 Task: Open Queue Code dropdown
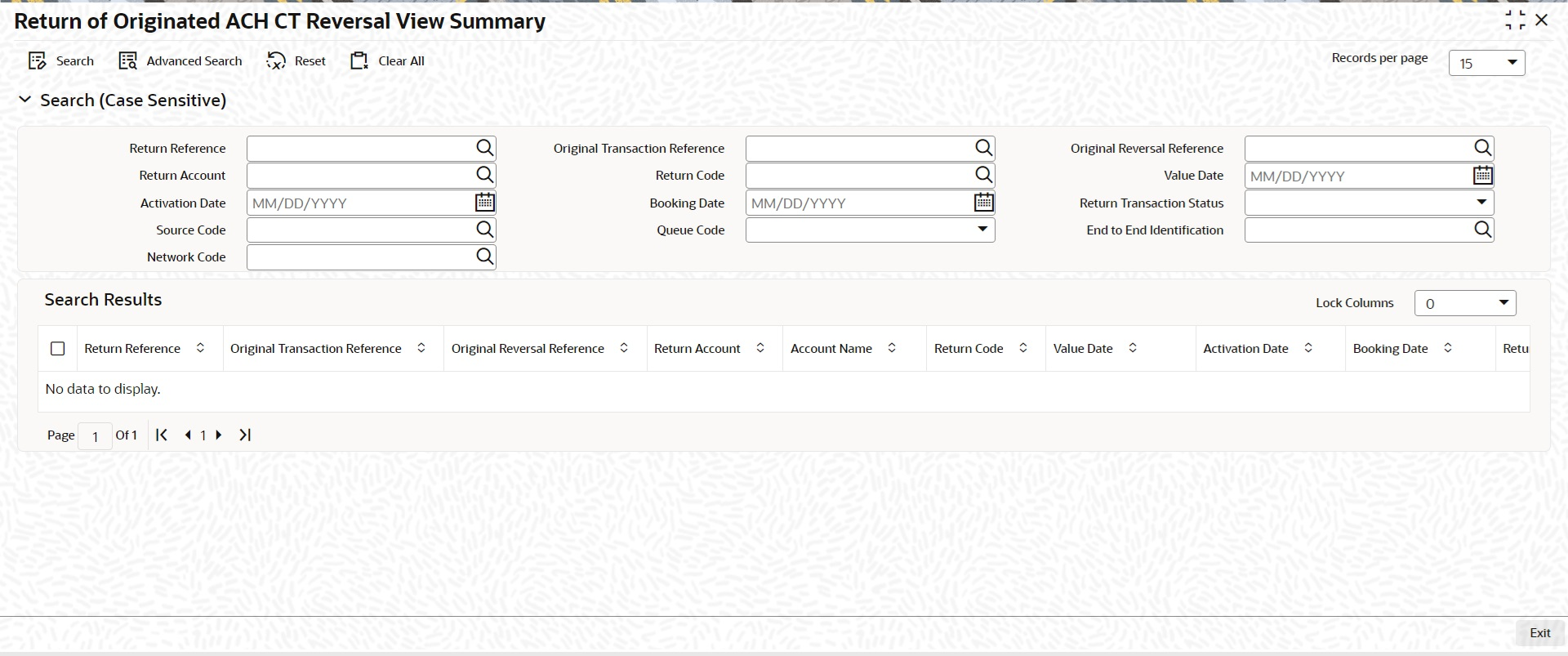tap(870, 230)
